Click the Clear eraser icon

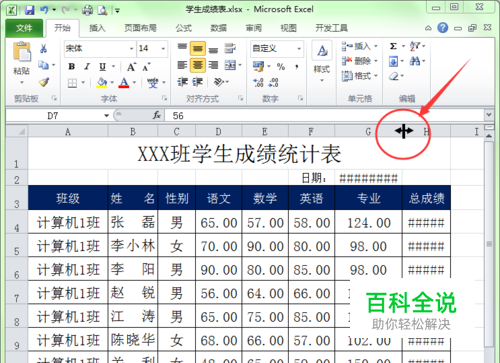point(394,76)
